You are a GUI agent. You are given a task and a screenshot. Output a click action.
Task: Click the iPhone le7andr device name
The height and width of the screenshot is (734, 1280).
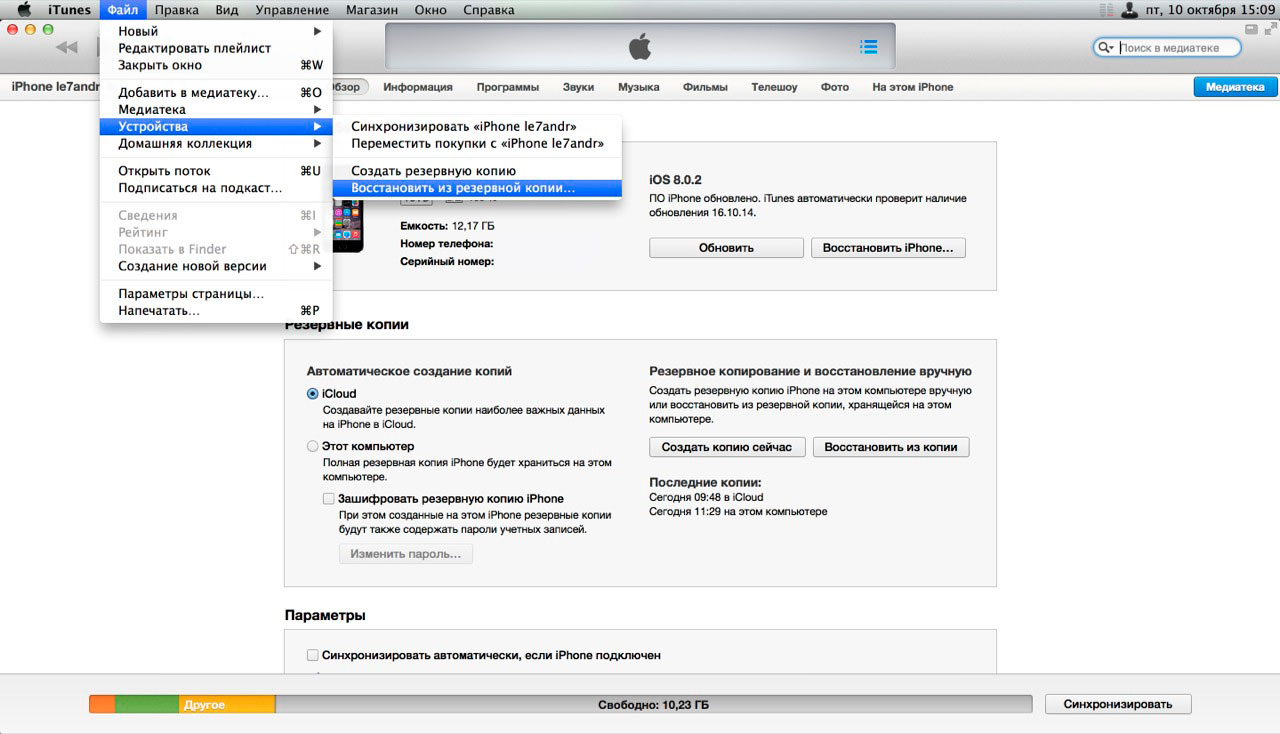pos(56,87)
